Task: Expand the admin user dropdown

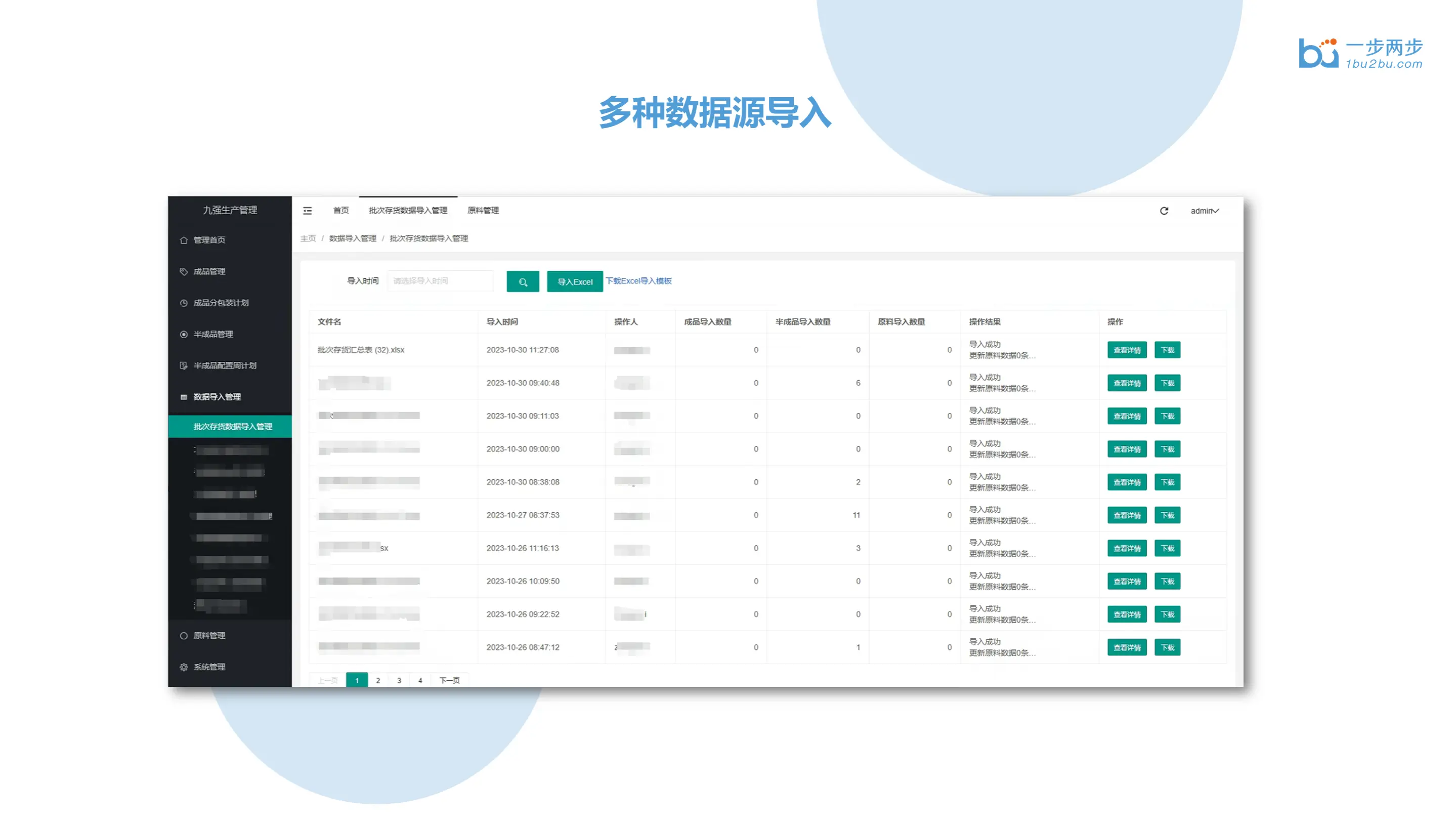Action: pyautogui.click(x=1205, y=211)
